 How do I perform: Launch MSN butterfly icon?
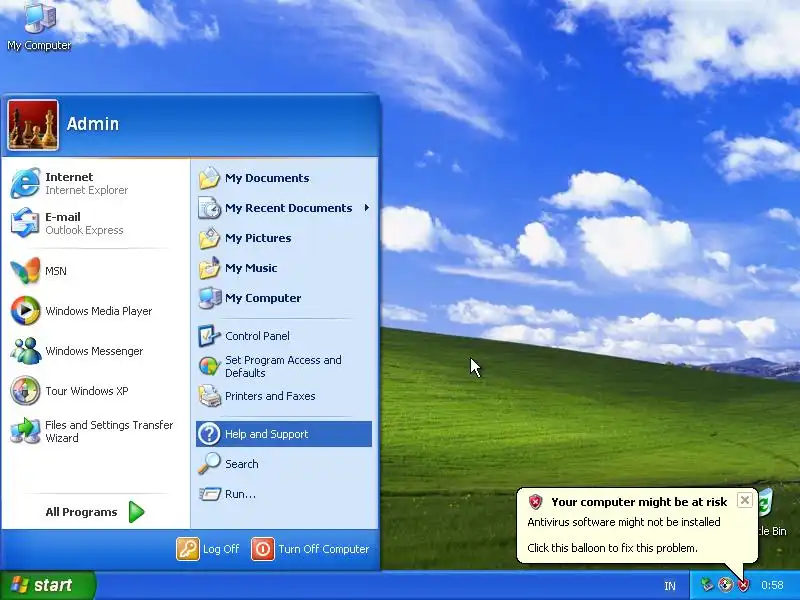[25, 270]
